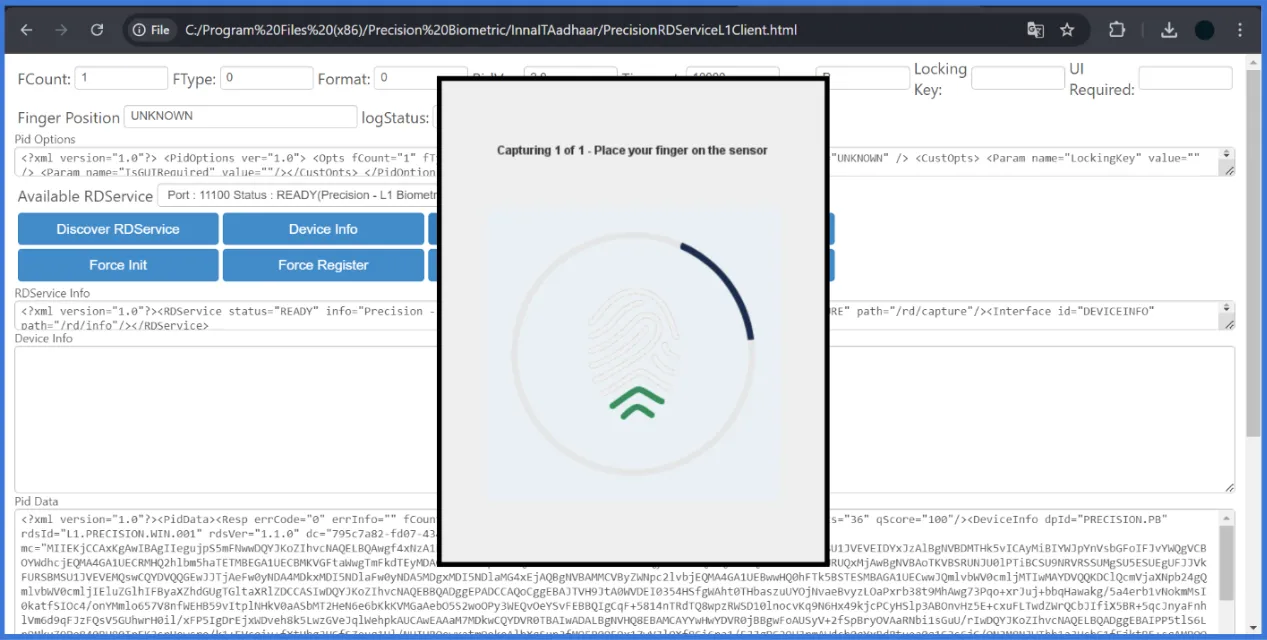Open the browser extensions menu

tap(1117, 30)
